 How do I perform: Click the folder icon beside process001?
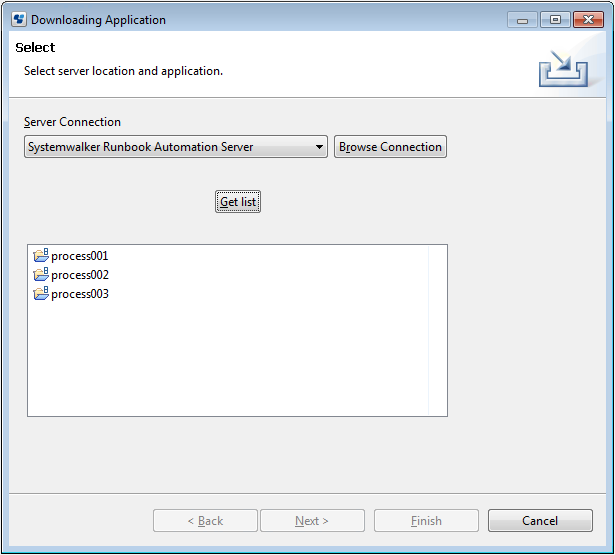41,255
